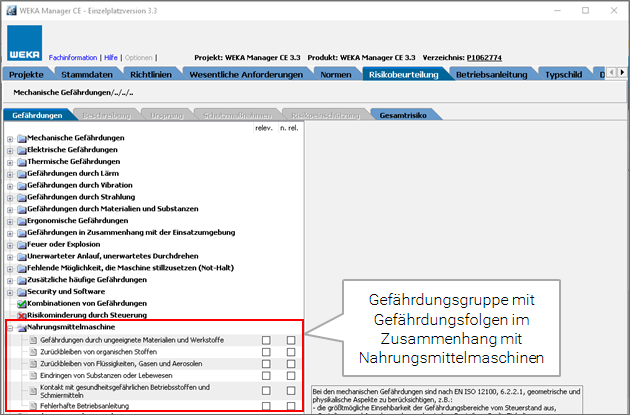This screenshot has width=630, height=415.
Task: Check n. rel. box for Zurückbleiben von organischen Stoffen
Action: click(x=291, y=353)
